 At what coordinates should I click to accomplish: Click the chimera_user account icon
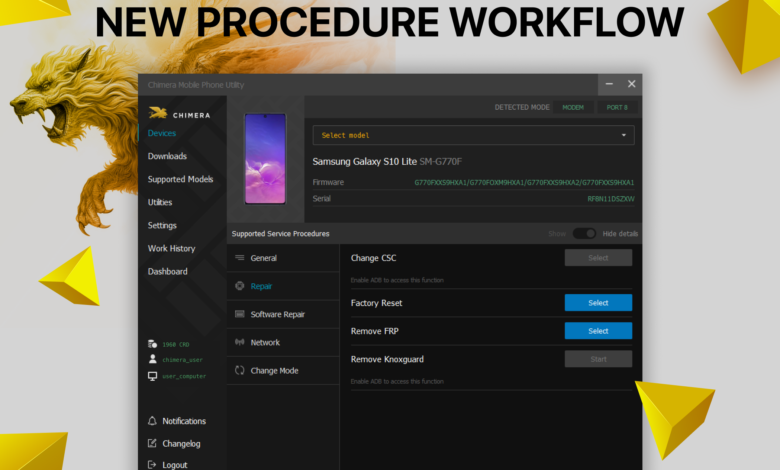click(x=152, y=359)
